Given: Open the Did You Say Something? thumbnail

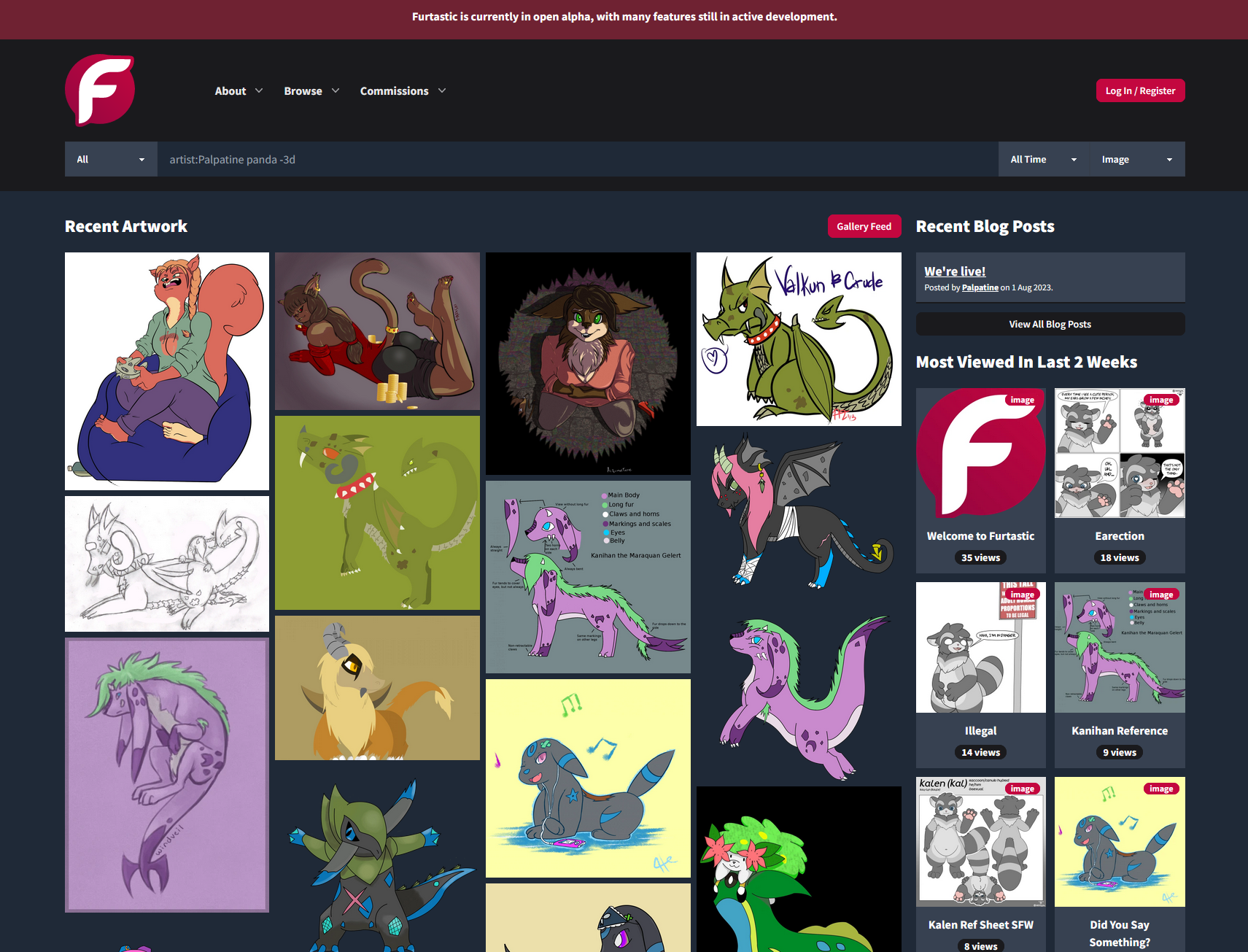Looking at the screenshot, I should pyautogui.click(x=1120, y=842).
